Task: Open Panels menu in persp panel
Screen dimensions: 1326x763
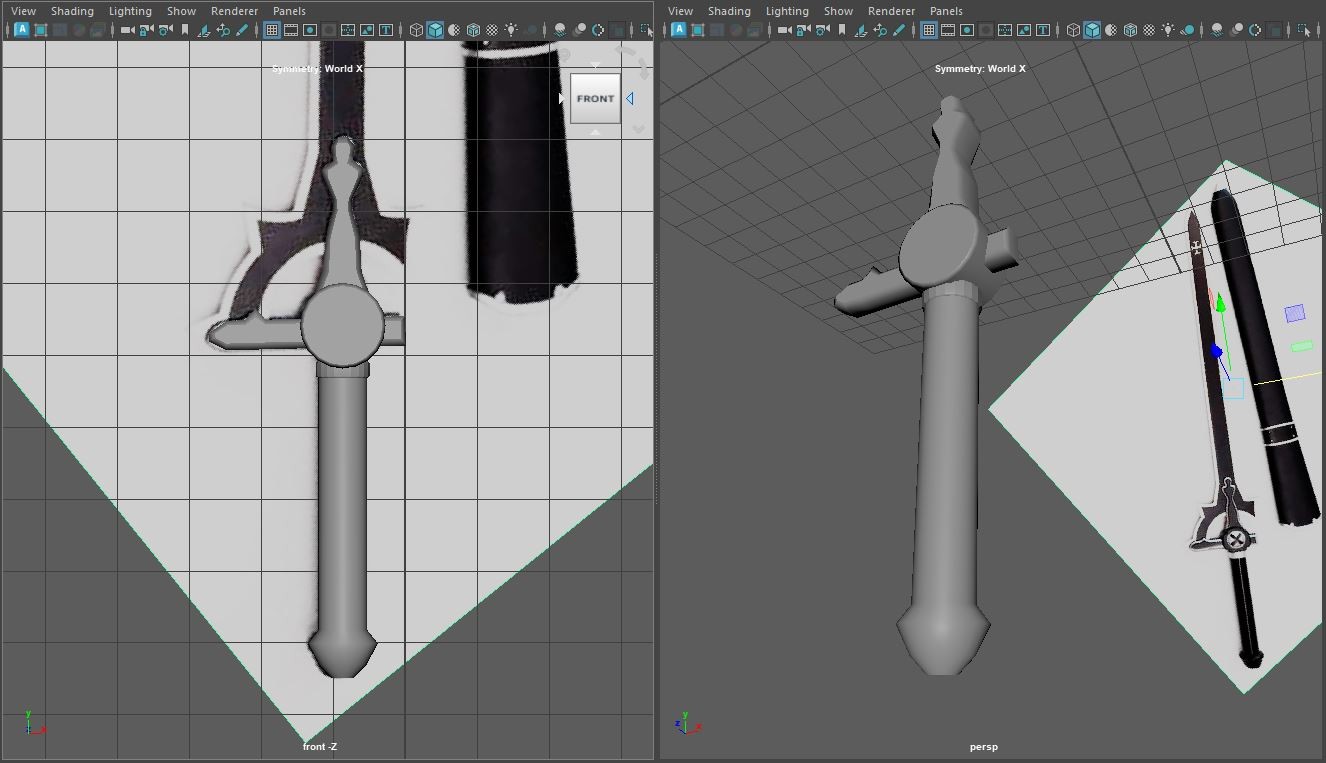Action: click(946, 11)
